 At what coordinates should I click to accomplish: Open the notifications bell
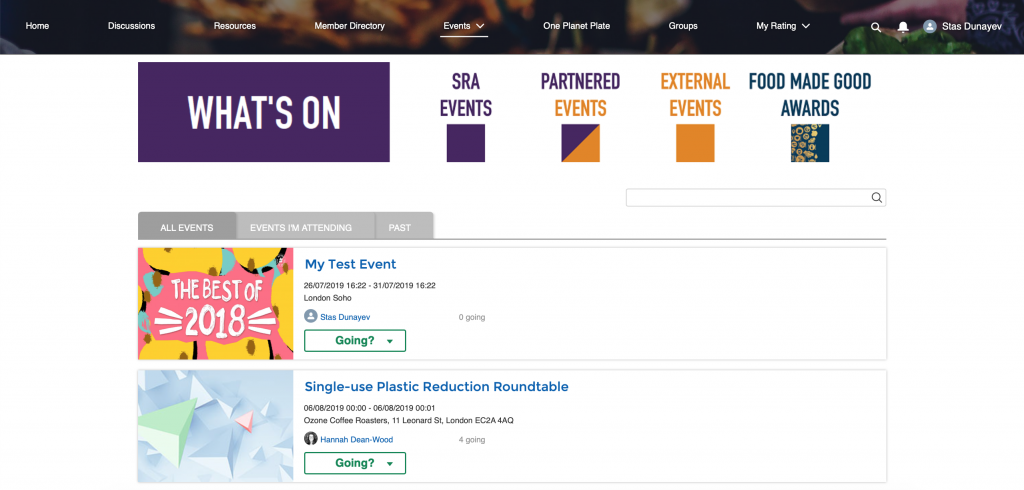pos(903,27)
